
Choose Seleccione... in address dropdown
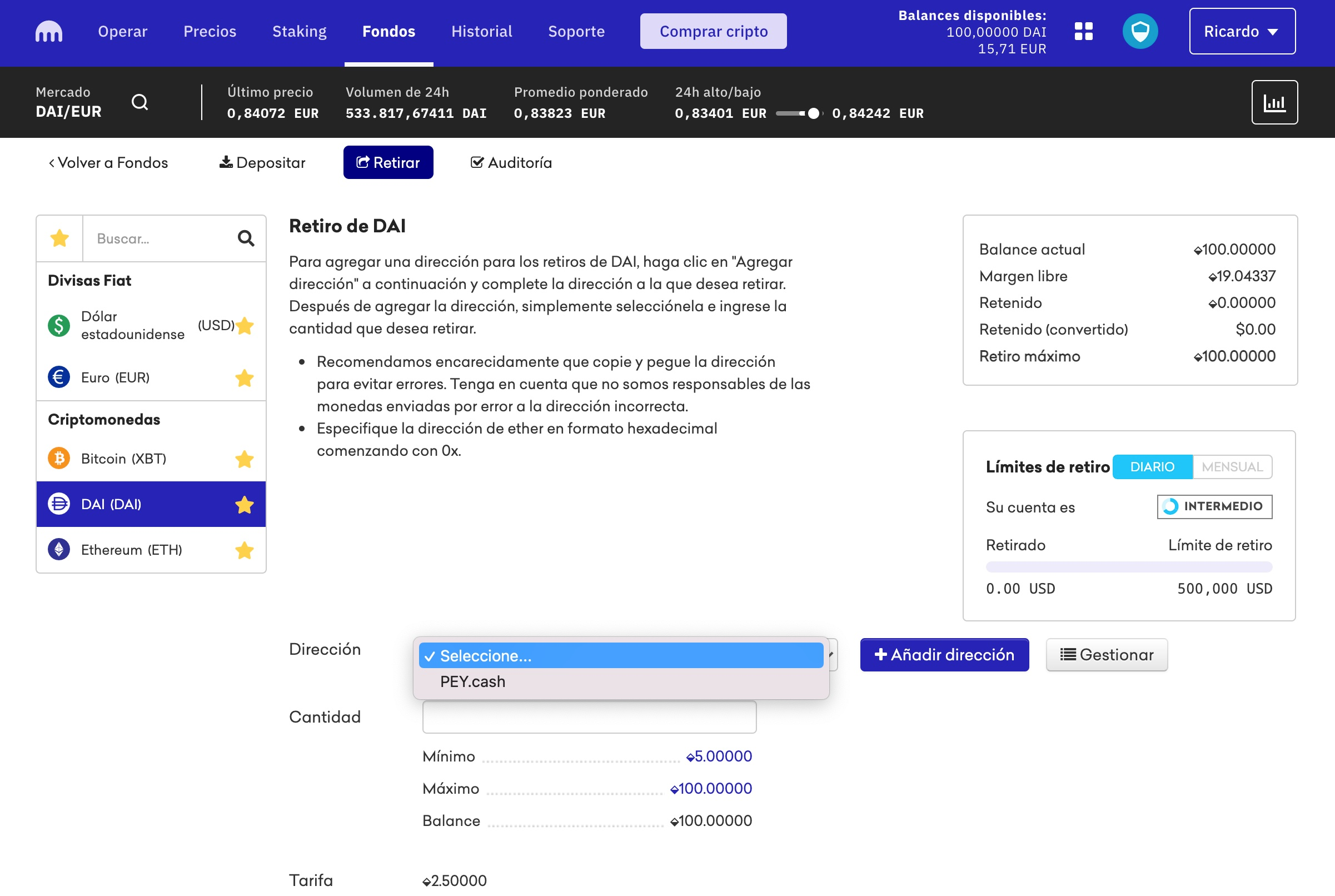[x=621, y=655]
